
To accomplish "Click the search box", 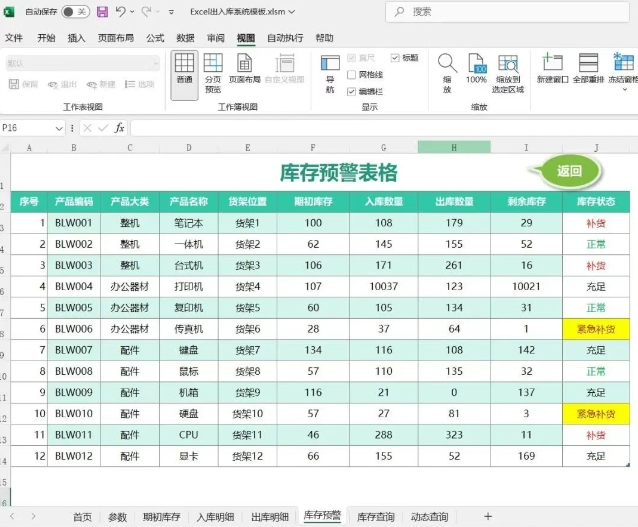I will [x=507, y=12].
